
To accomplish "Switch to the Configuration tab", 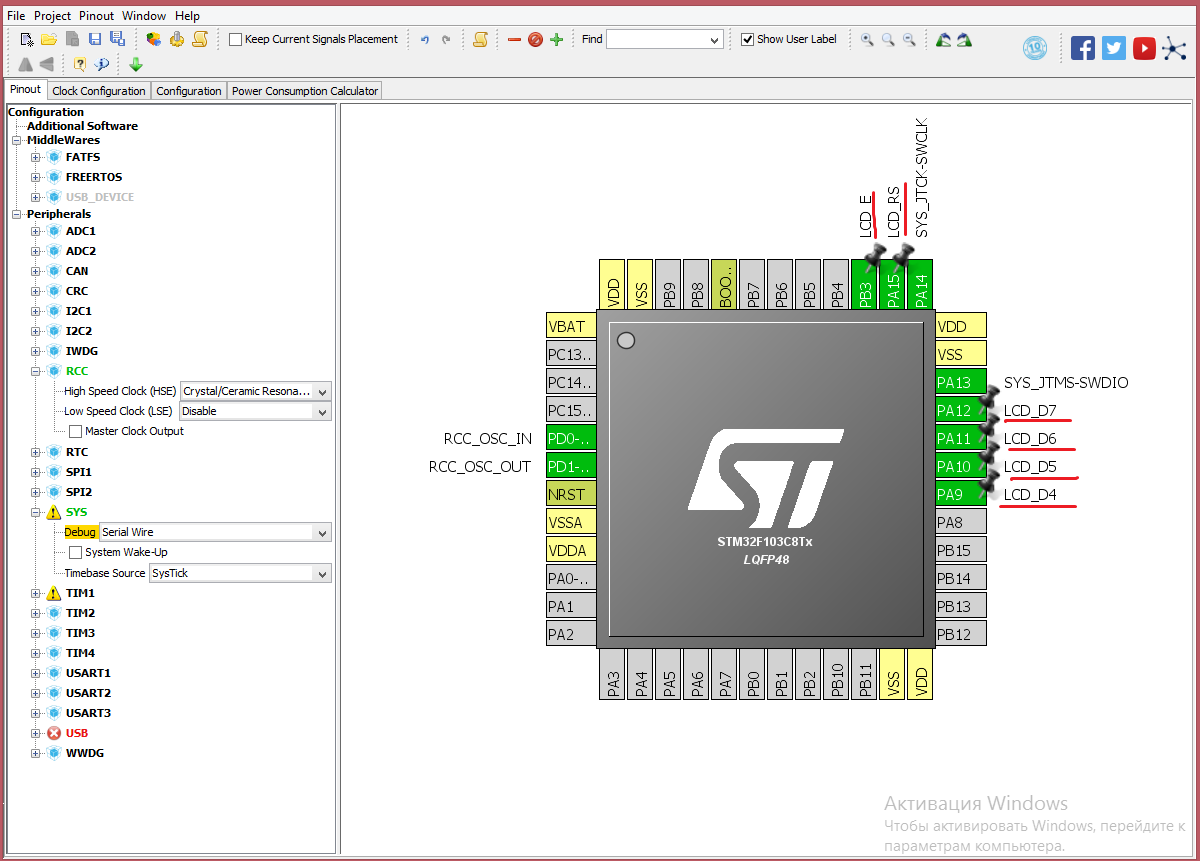I will pos(189,91).
